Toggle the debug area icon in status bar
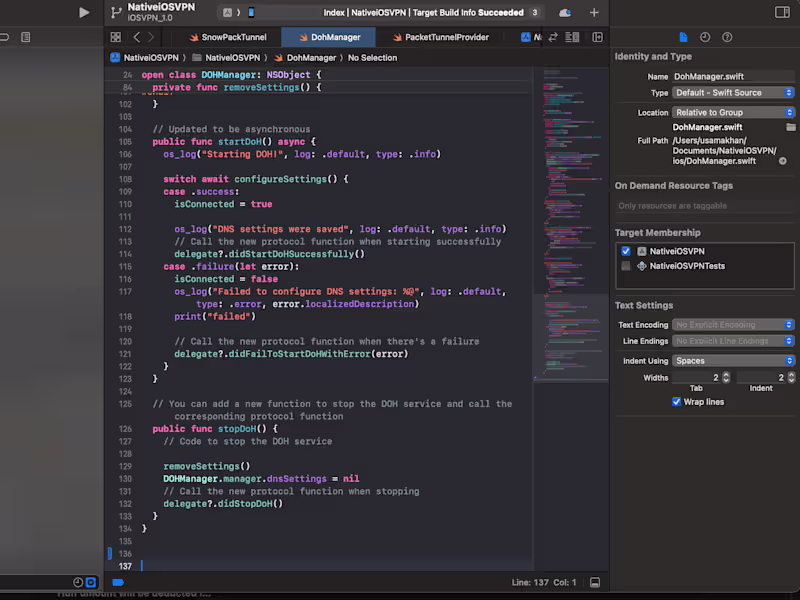This screenshot has width=800, height=600. [x=594, y=582]
